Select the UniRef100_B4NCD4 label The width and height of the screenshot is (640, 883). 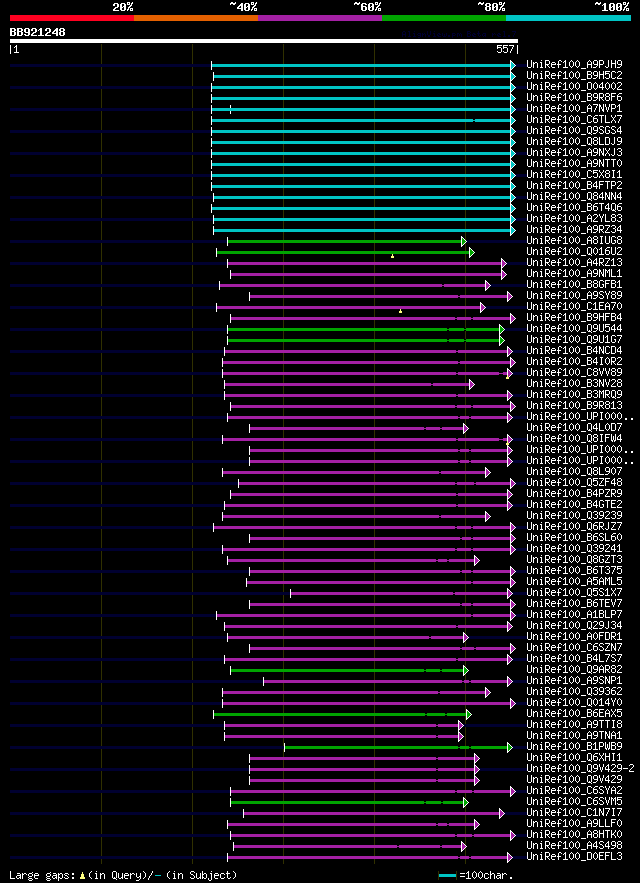pos(574,351)
